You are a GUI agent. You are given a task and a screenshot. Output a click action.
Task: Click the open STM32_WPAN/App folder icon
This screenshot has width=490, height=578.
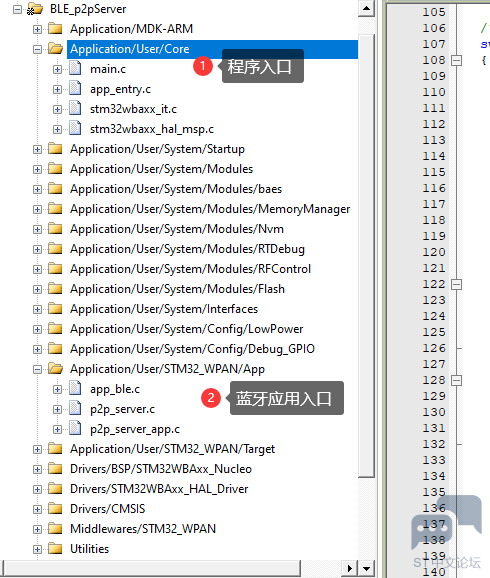point(55,368)
